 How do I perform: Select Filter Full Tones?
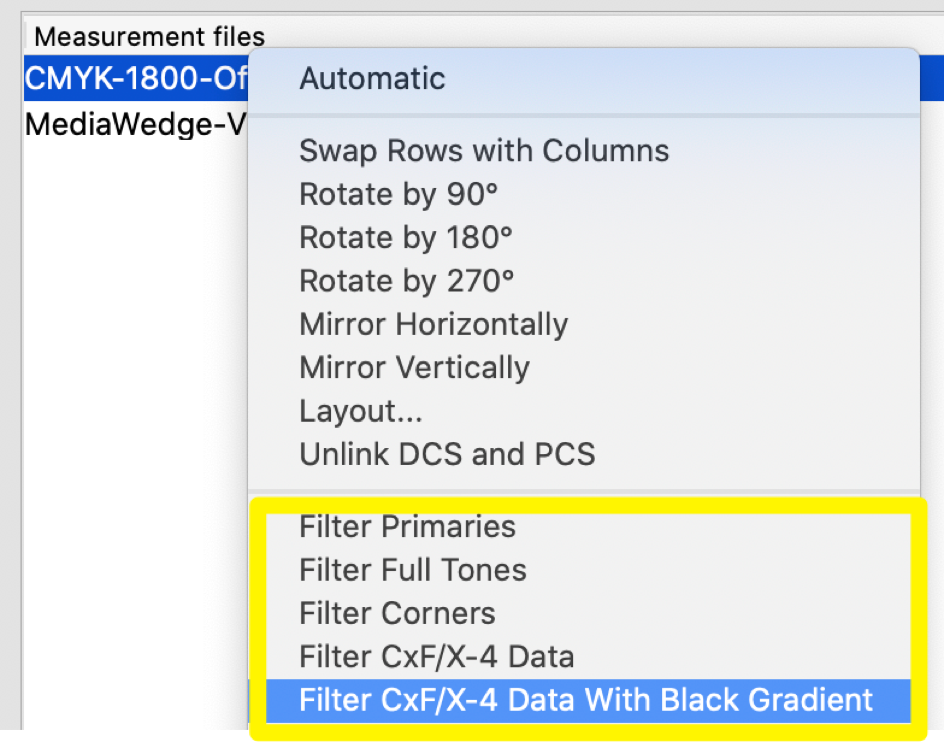point(588,570)
